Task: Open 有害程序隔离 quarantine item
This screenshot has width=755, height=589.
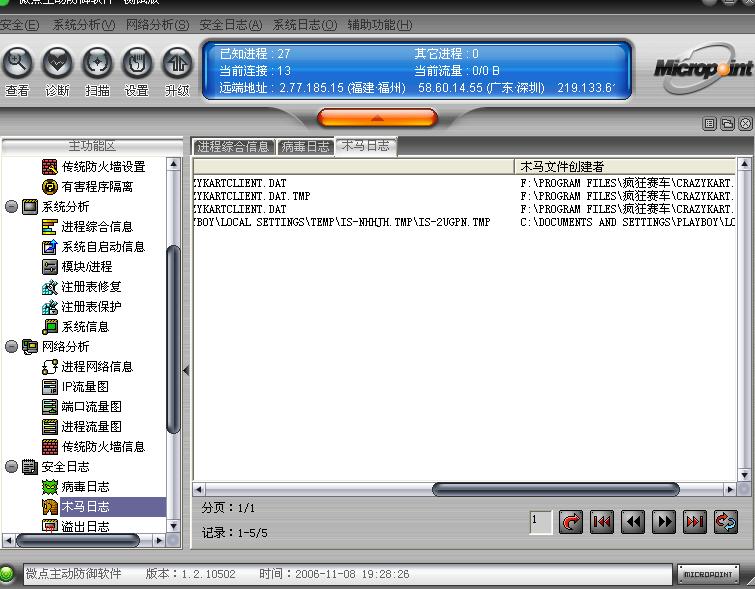Action: tap(88, 186)
